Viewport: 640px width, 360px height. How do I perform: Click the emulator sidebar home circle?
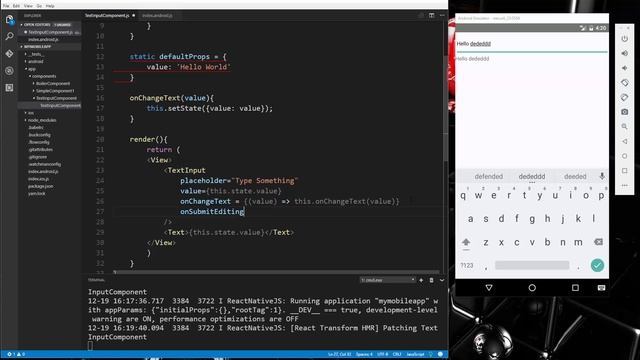click(x=624, y=156)
